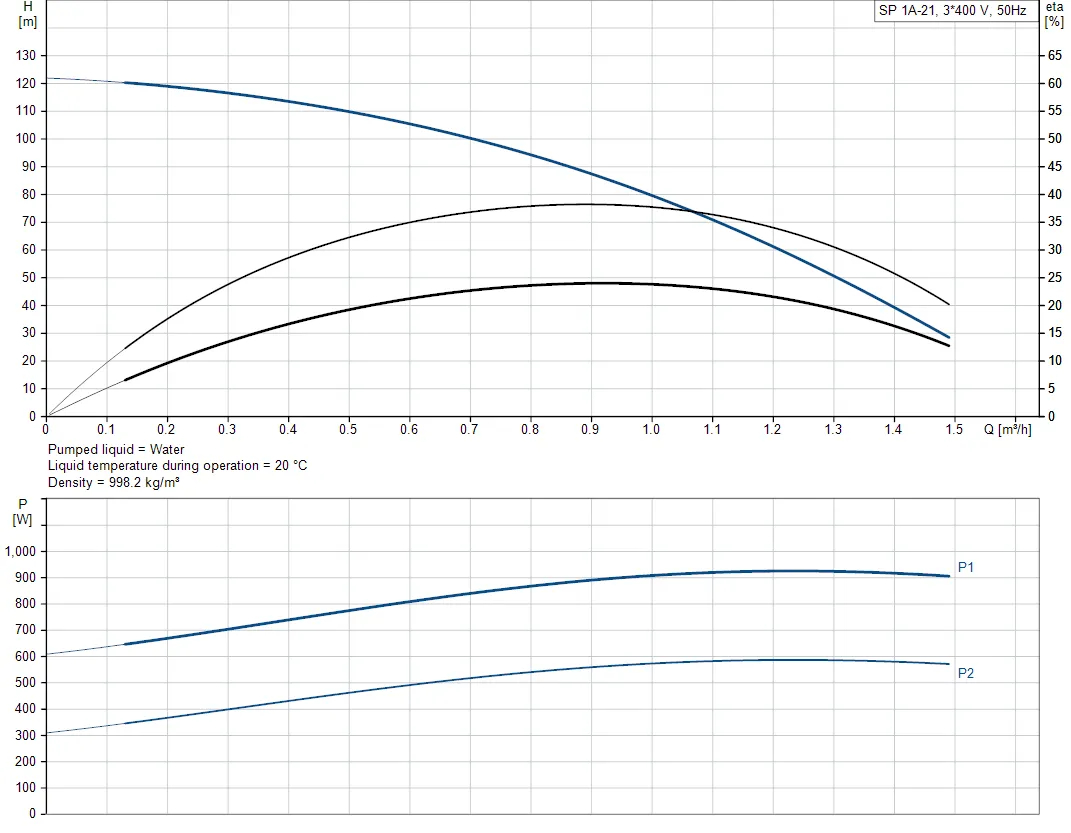The height and width of the screenshot is (833, 1071).
Task: Click the 50 tick on the H axis
Action: (x=29, y=278)
